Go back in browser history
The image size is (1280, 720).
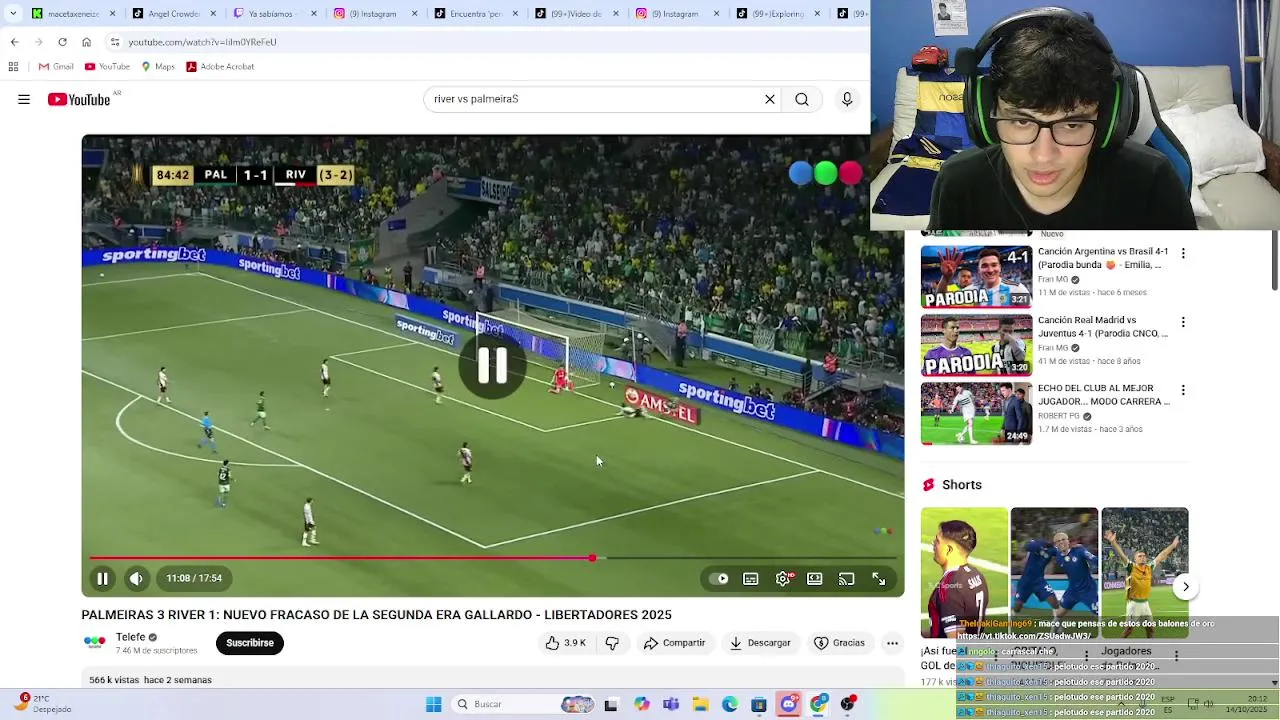[14, 42]
